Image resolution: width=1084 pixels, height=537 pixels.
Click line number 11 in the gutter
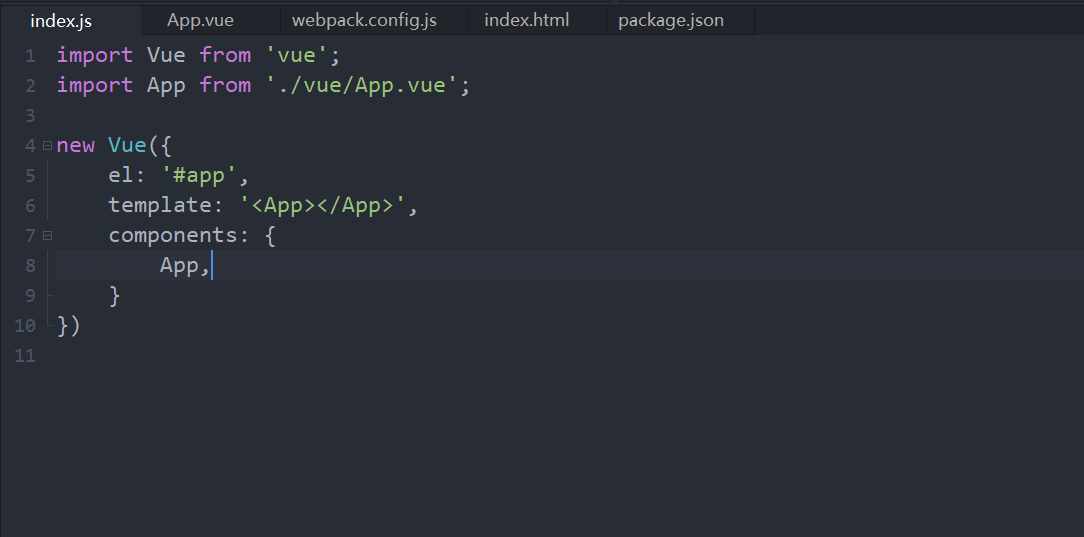[24, 355]
